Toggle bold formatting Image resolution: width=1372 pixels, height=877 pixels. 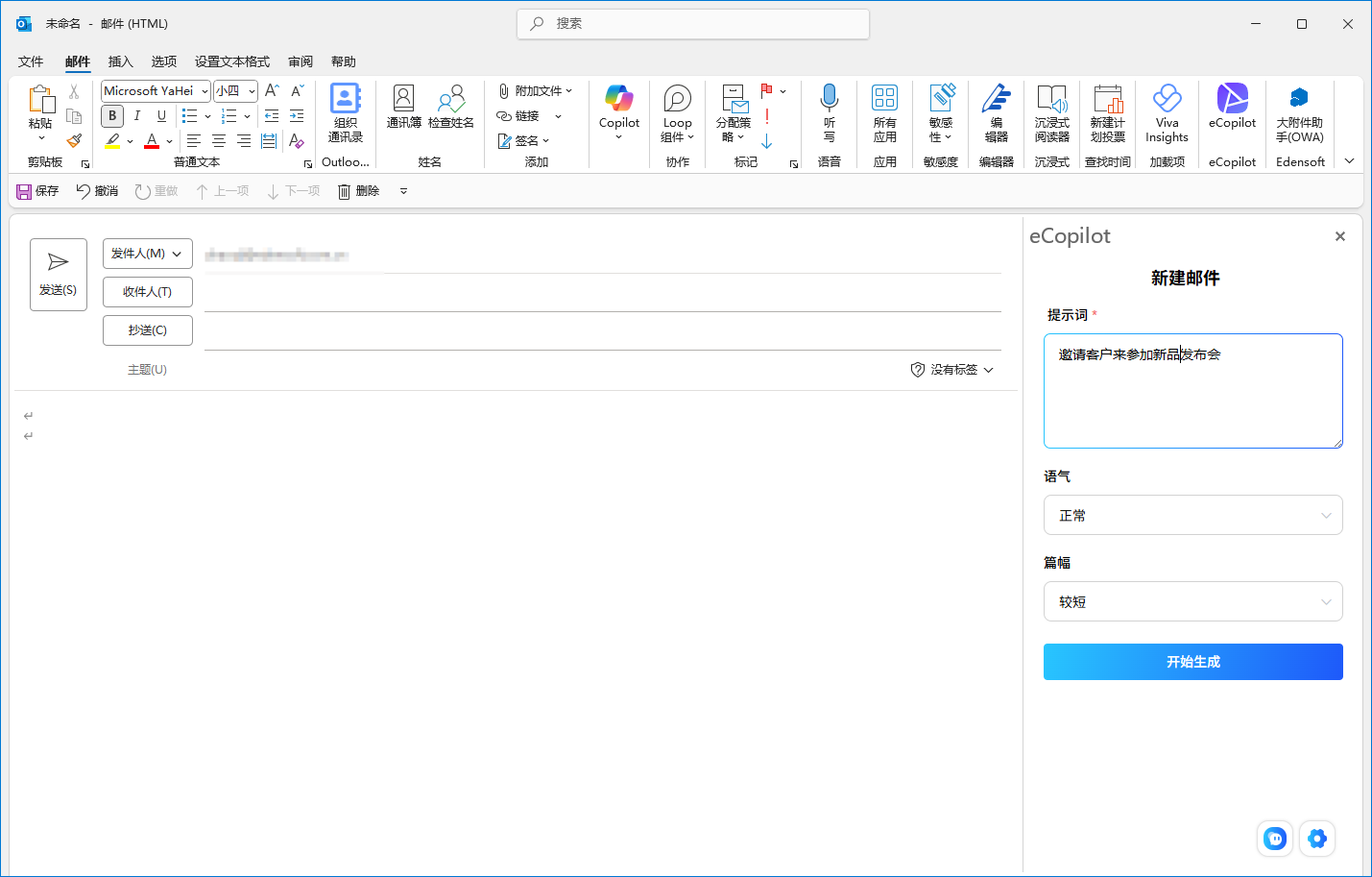(111, 115)
